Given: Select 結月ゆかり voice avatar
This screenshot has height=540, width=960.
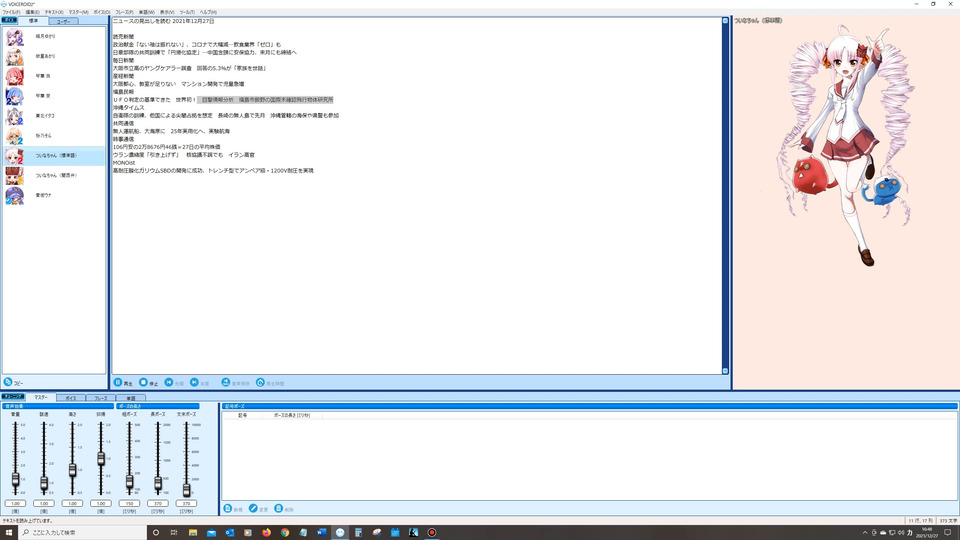Looking at the screenshot, I should coord(15,37).
